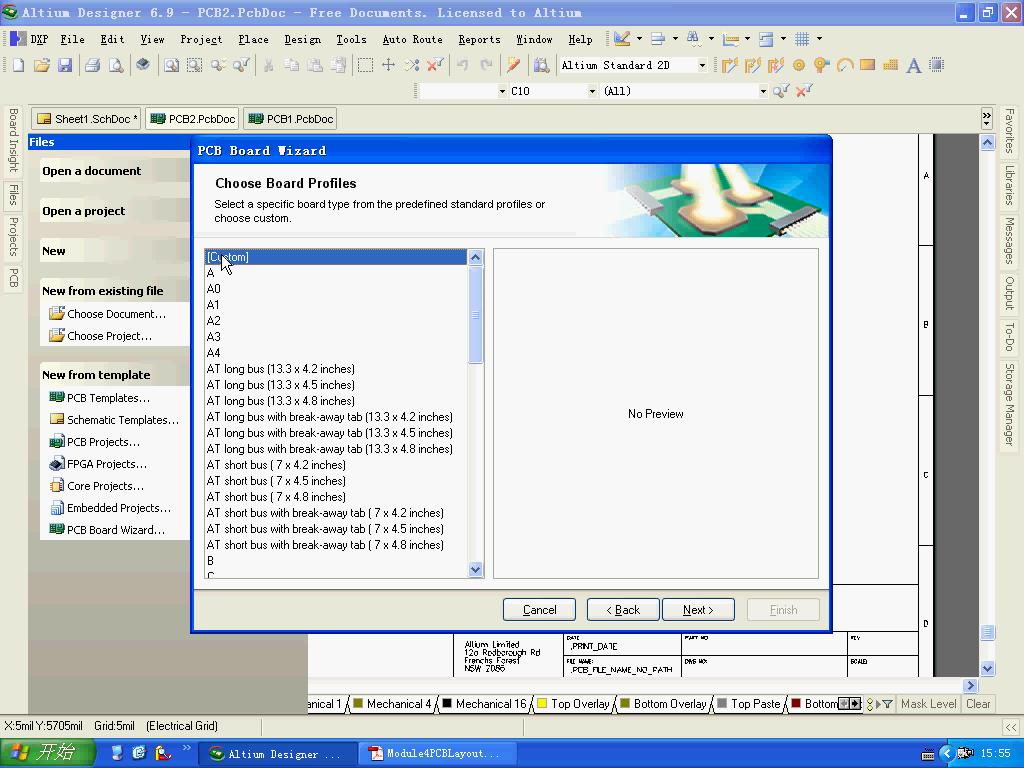Click the board profile list scrollbar down arrow

point(475,569)
